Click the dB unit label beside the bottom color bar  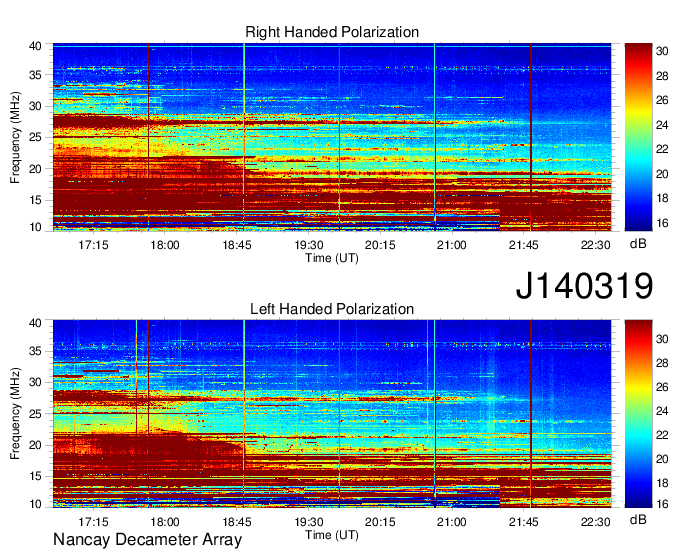point(638,520)
